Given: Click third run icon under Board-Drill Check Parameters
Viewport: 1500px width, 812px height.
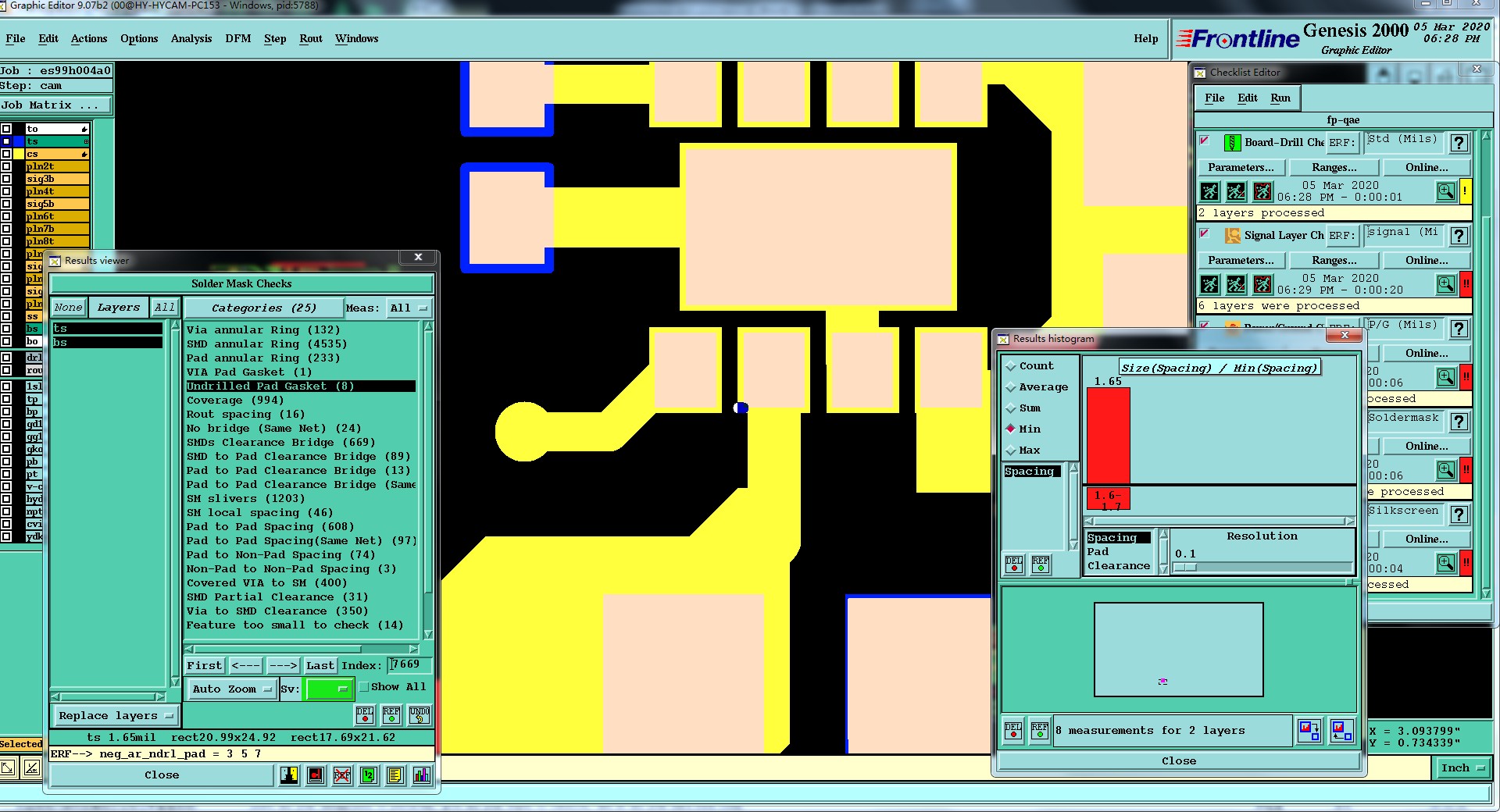Looking at the screenshot, I should tap(1262, 191).
